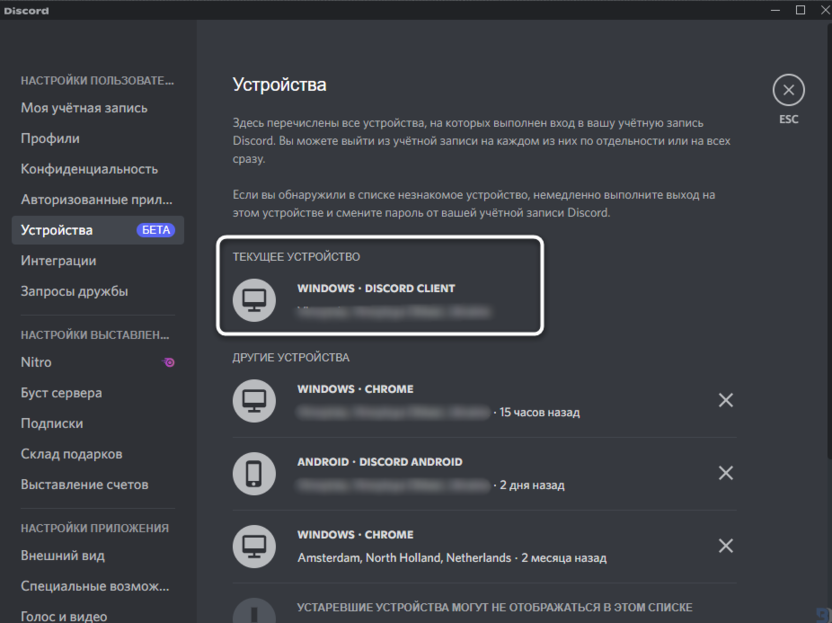This screenshot has height=623, width=832.
Task: Remove the Amsterdam Windows Chrome session
Action: tap(726, 546)
